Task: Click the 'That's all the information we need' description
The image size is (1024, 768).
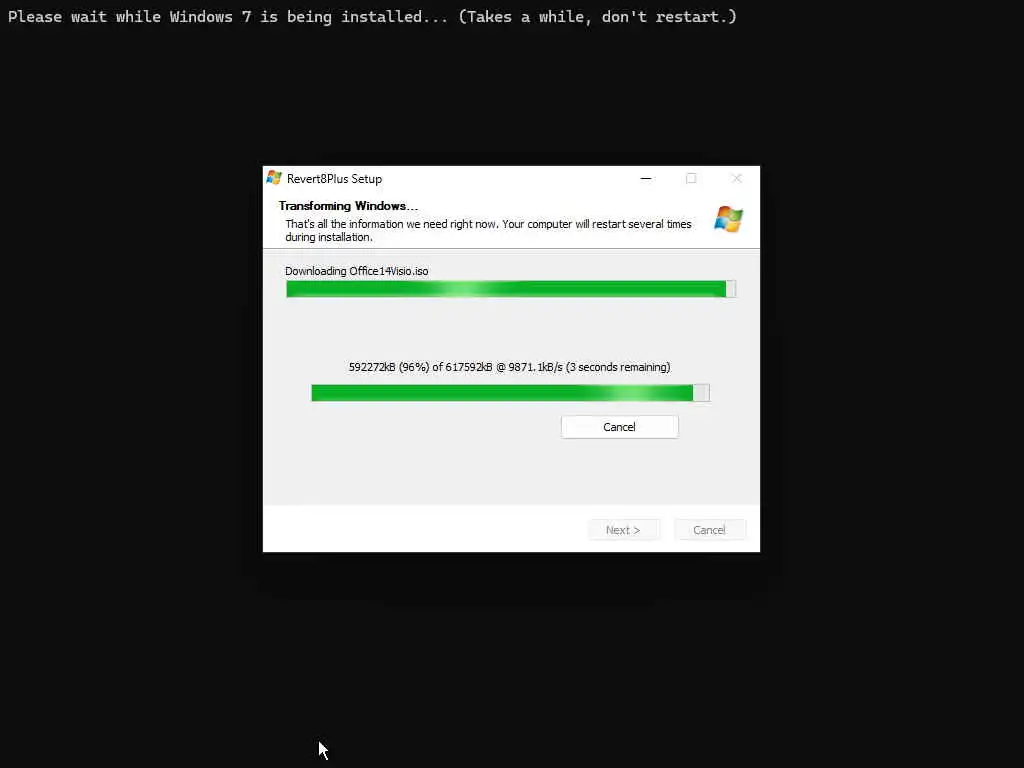Action: tap(488, 231)
